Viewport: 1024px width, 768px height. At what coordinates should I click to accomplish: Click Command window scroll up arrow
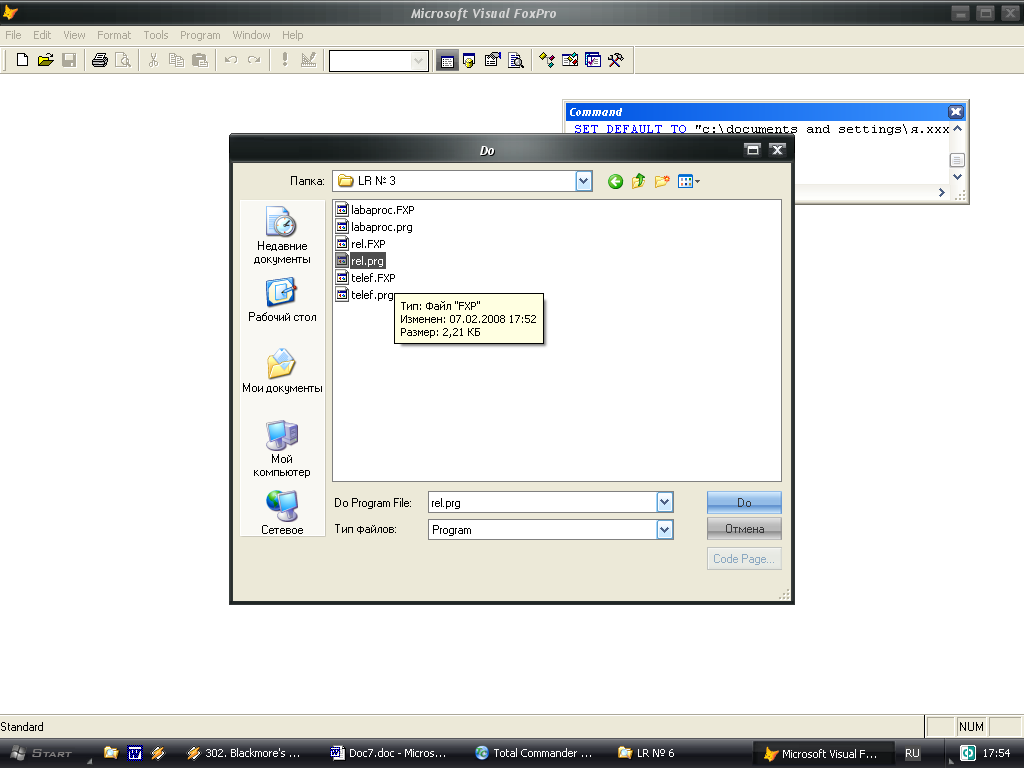[957, 129]
